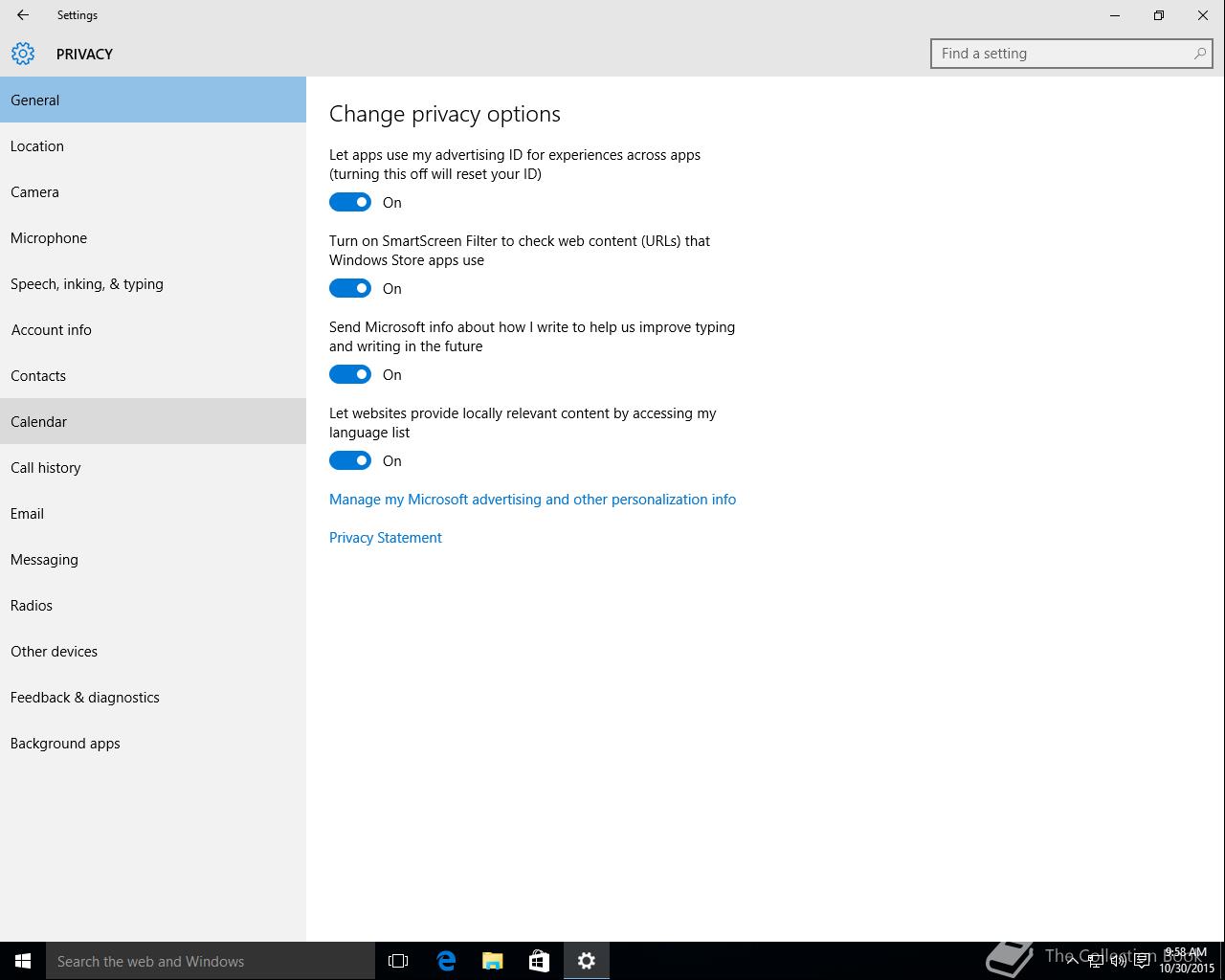Disable the SmartScreen Filter toggle
Image resolution: width=1225 pixels, height=980 pixels.
pyautogui.click(x=350, y=288)
